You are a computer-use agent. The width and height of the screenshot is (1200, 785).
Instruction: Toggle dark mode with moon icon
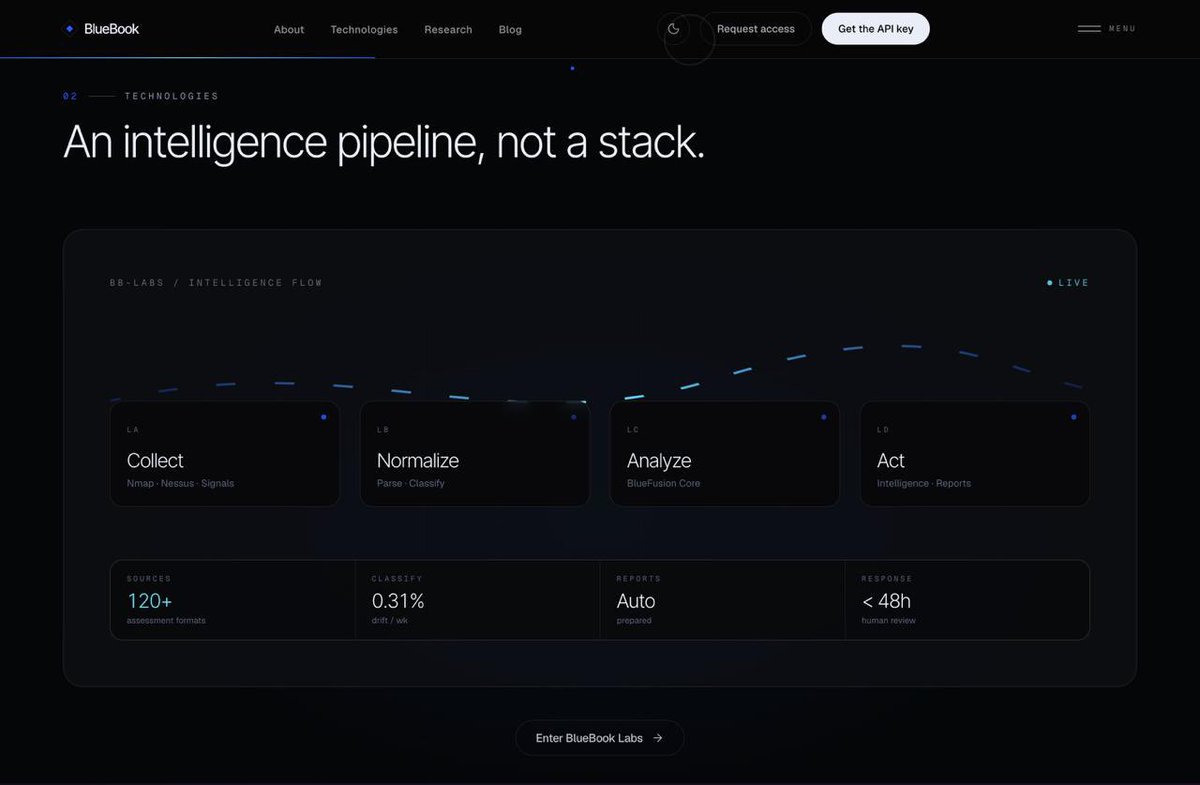[x=674, y=29]
